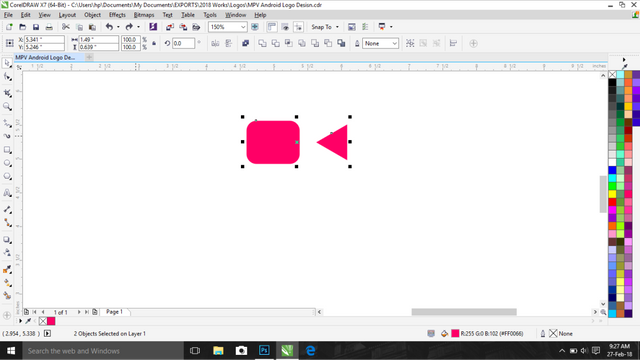The height and width of the screenshot is (360, 640).
Task: Select the Transparency tool
Action: 7,253
